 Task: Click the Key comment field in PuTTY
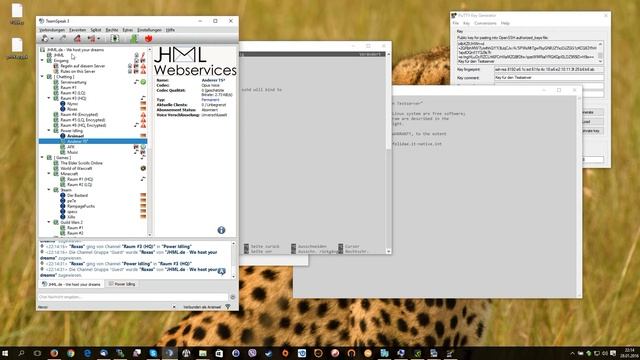pos(549,78)
